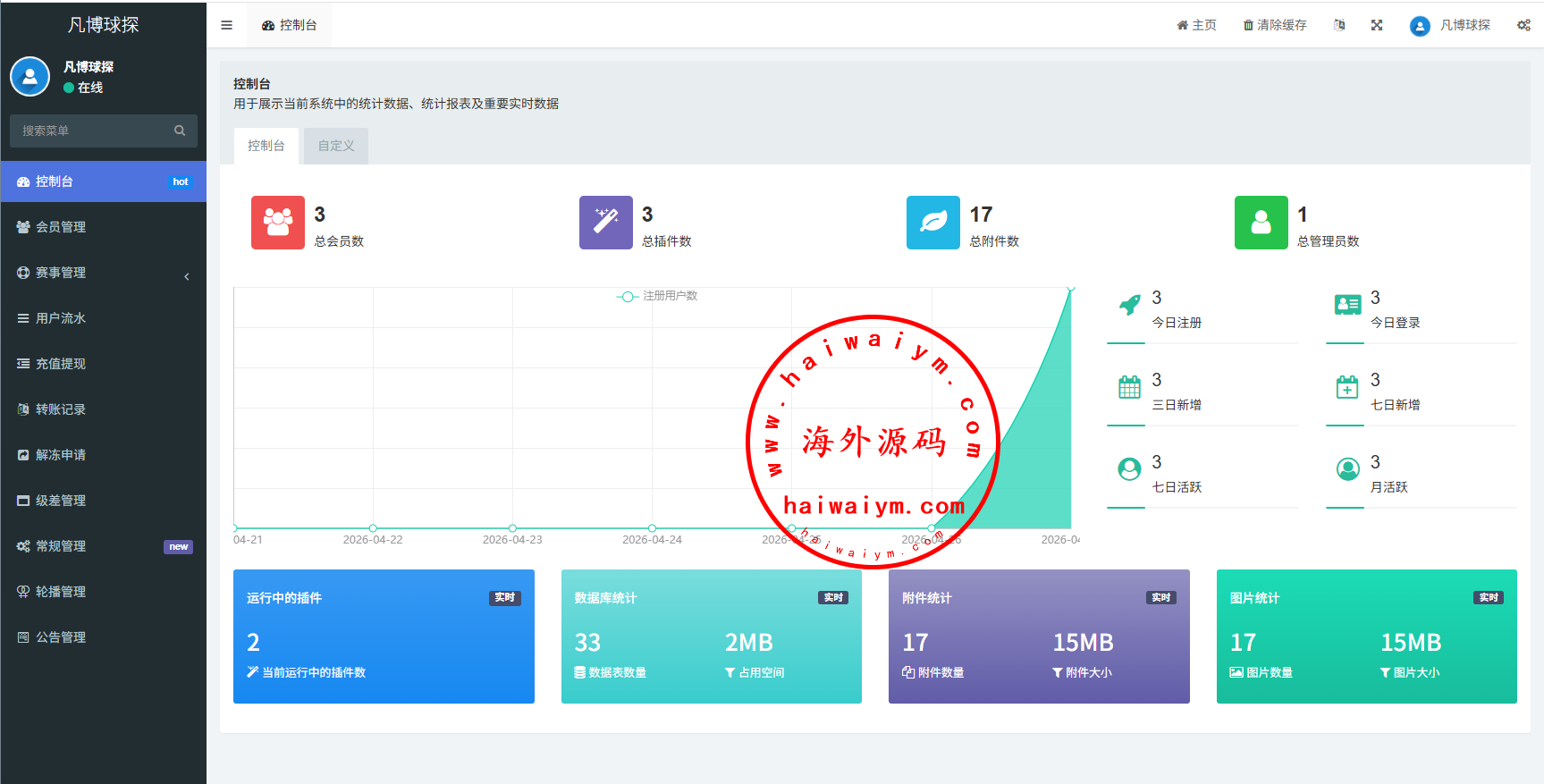Viewport: 1544px width, 784px height.
Task: Select the 控制台 content tab
Action: coord(266,146)
